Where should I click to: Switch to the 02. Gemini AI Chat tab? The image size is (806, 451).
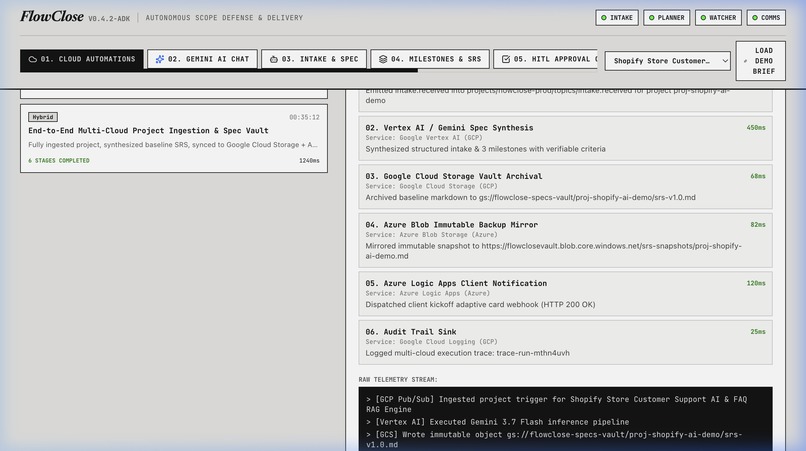point(202,59)
